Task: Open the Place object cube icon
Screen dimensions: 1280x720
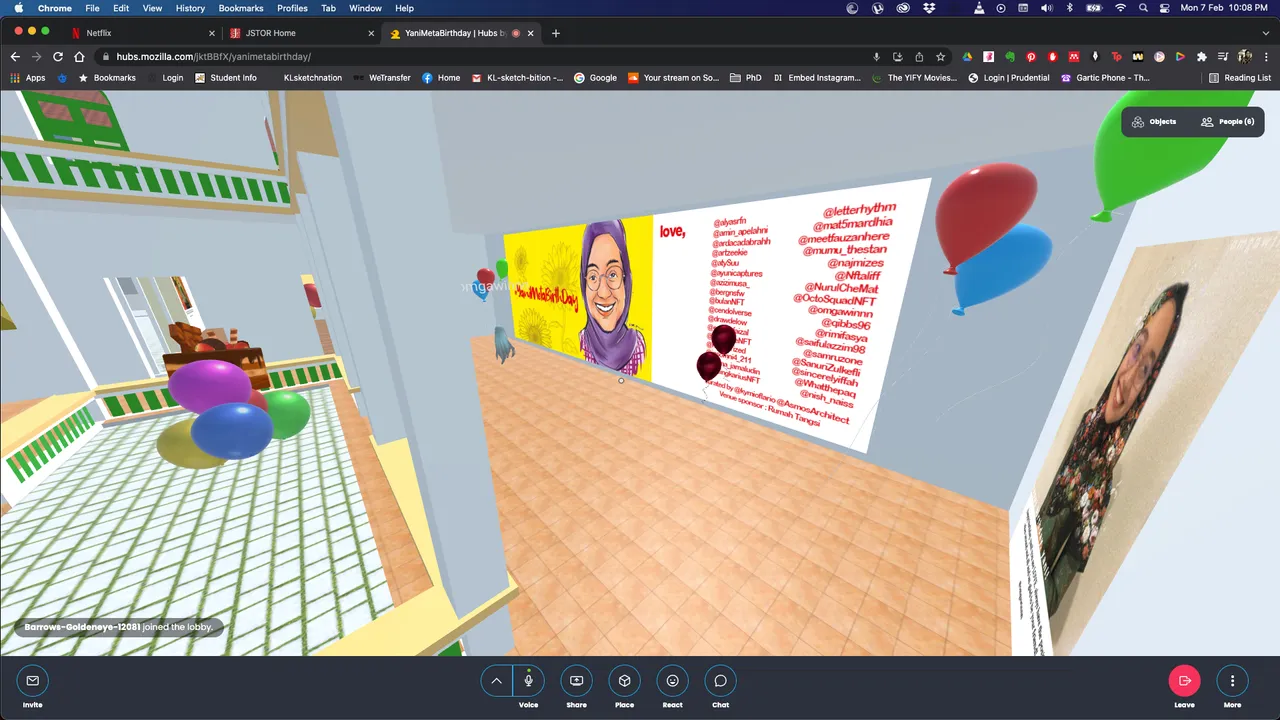Action: pos(624,681)
